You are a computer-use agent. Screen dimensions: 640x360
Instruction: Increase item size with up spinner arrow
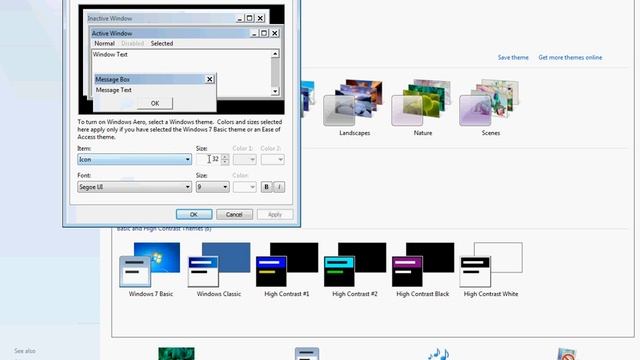(x=225, y=156)
